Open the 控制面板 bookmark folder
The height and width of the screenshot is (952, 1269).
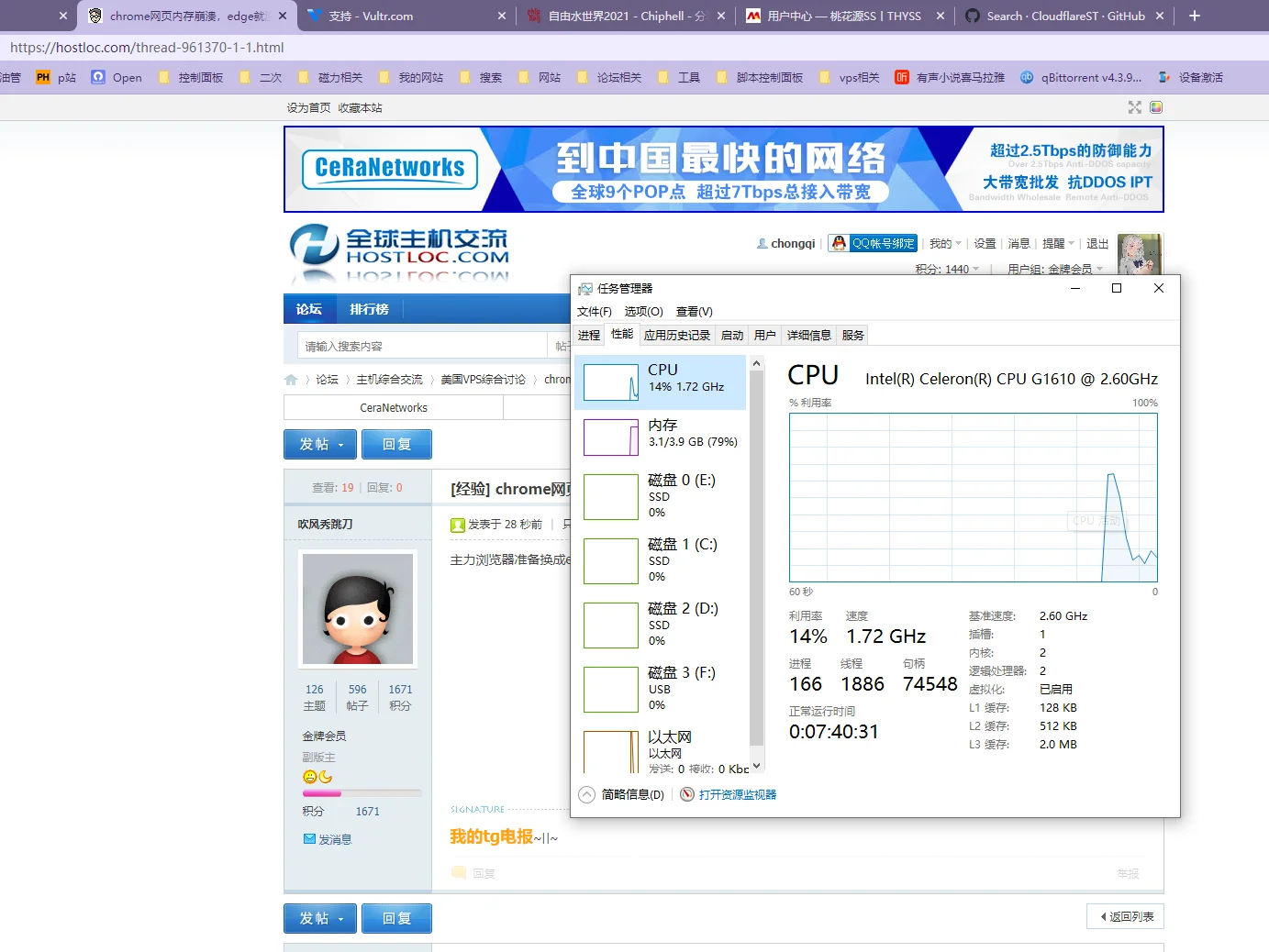point(191,78)
